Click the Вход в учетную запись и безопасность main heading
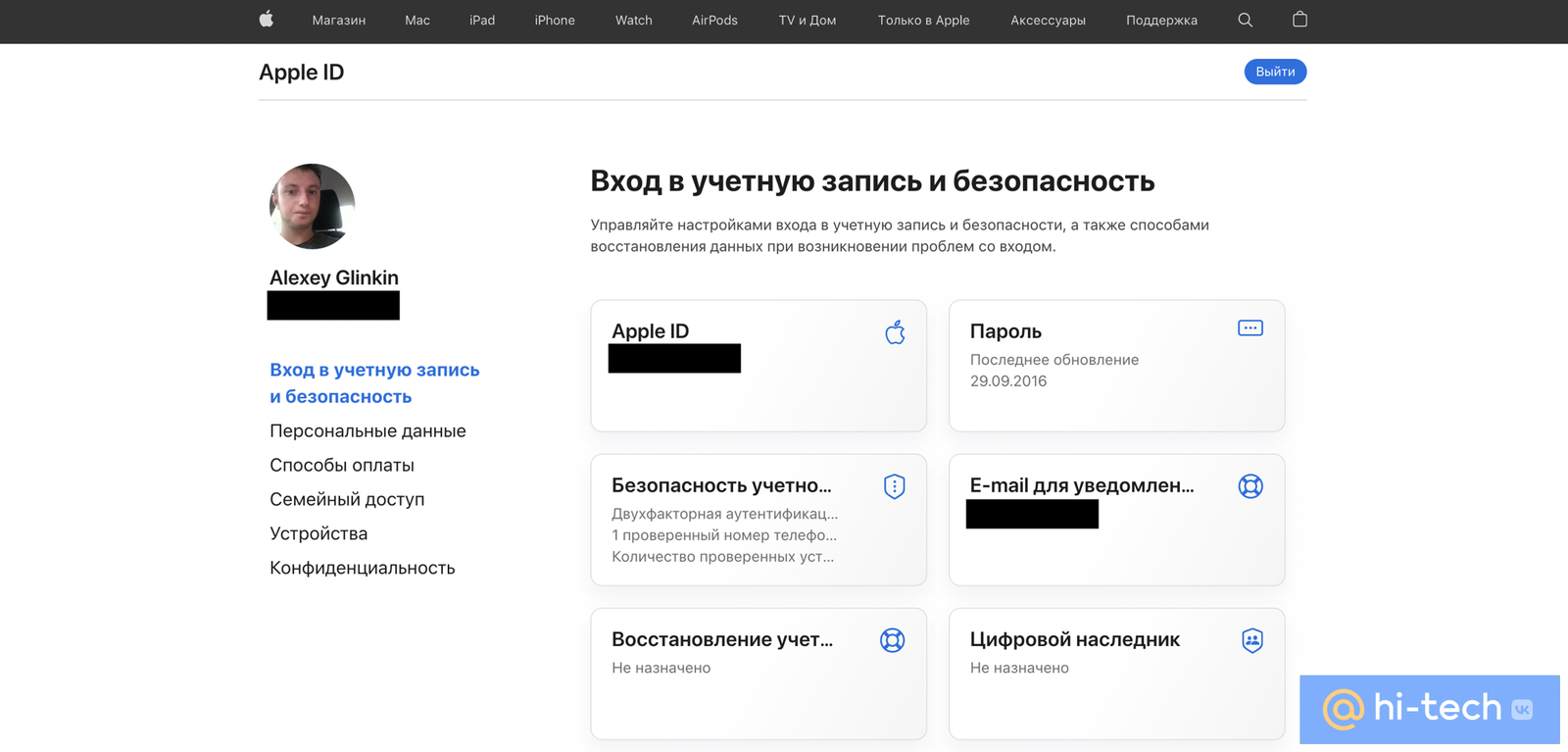 (x=872, y=181)
